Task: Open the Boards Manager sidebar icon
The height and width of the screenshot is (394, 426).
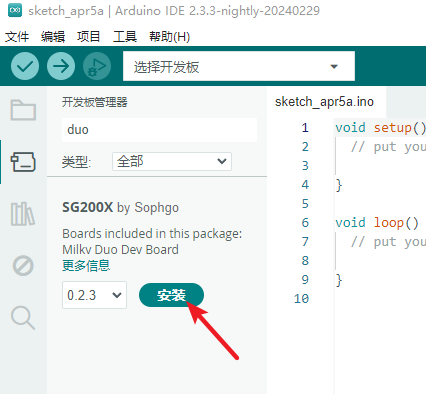Action: coord(23,162)
